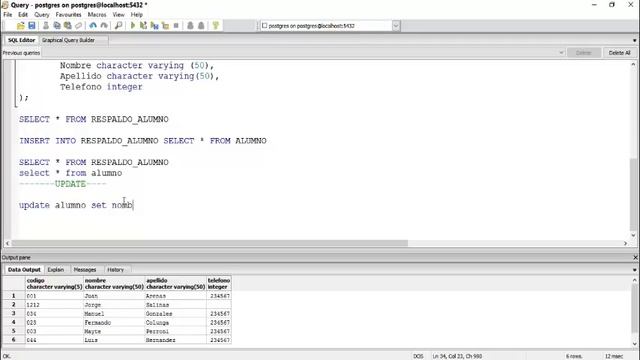640x360 pixels.
Task: Run query with green Execute arrow
Action: pos(133,26)
